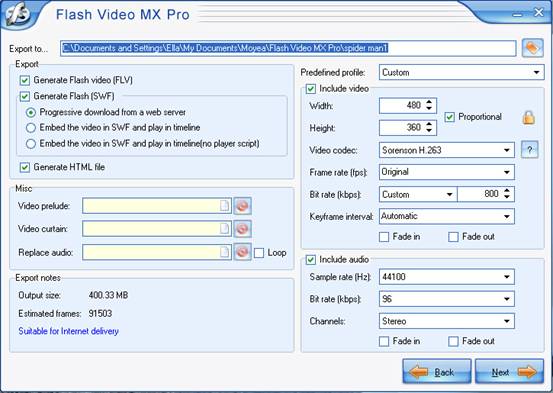Minimize the Flash Video MX Pro window
This screenshot has width=553, height=393.
pyautogui.click(x=517, y=15)
